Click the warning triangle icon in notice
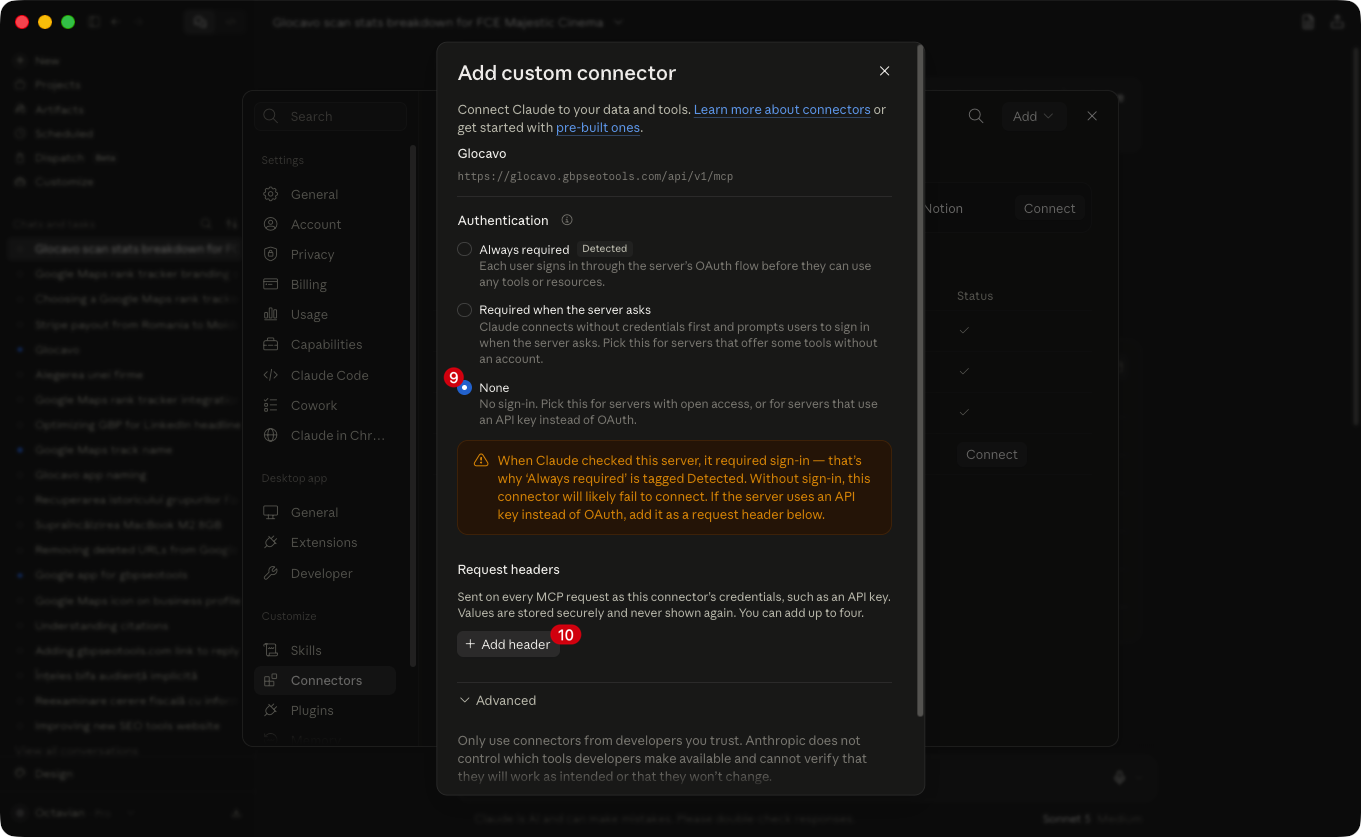 pos(481,461)
